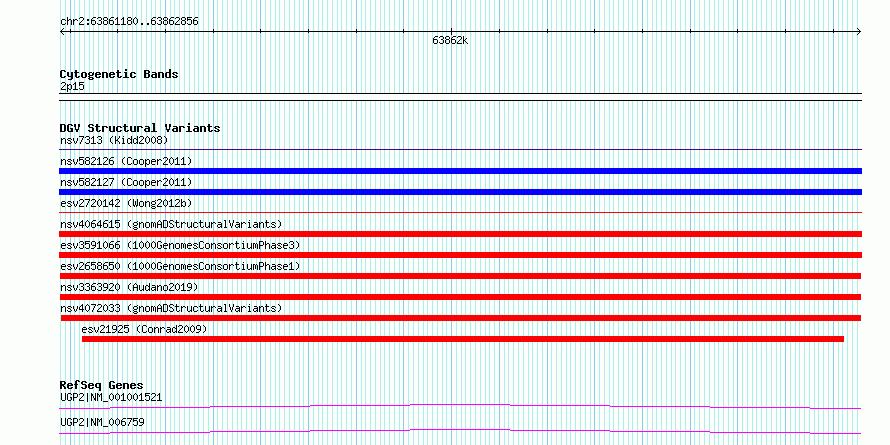Click the chr2:63861180..63862856 coordinates label
890x445 pixels.
click(x=129, y=22)
